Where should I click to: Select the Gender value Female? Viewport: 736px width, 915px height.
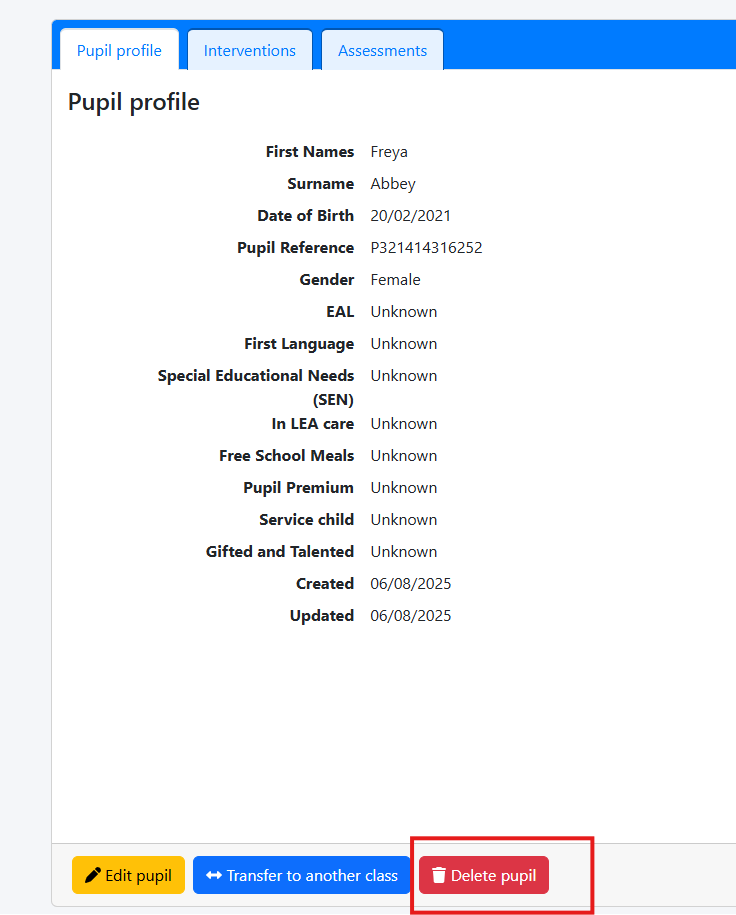tap(395, 279)
